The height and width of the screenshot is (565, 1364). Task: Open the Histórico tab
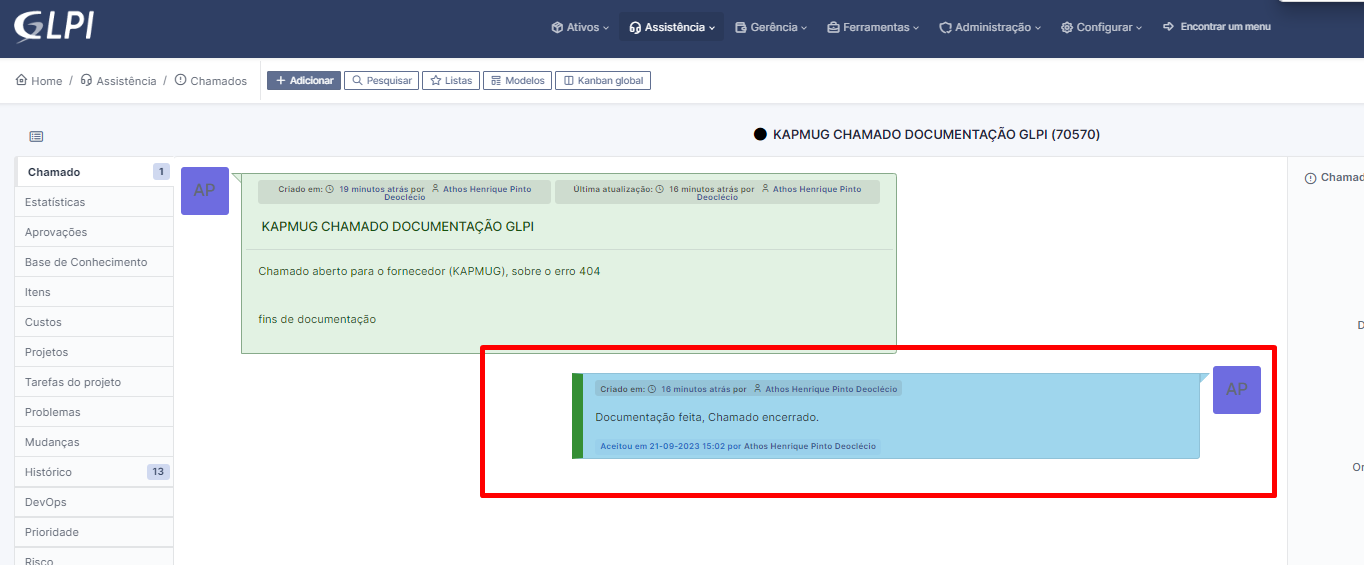tap(95, 472)
